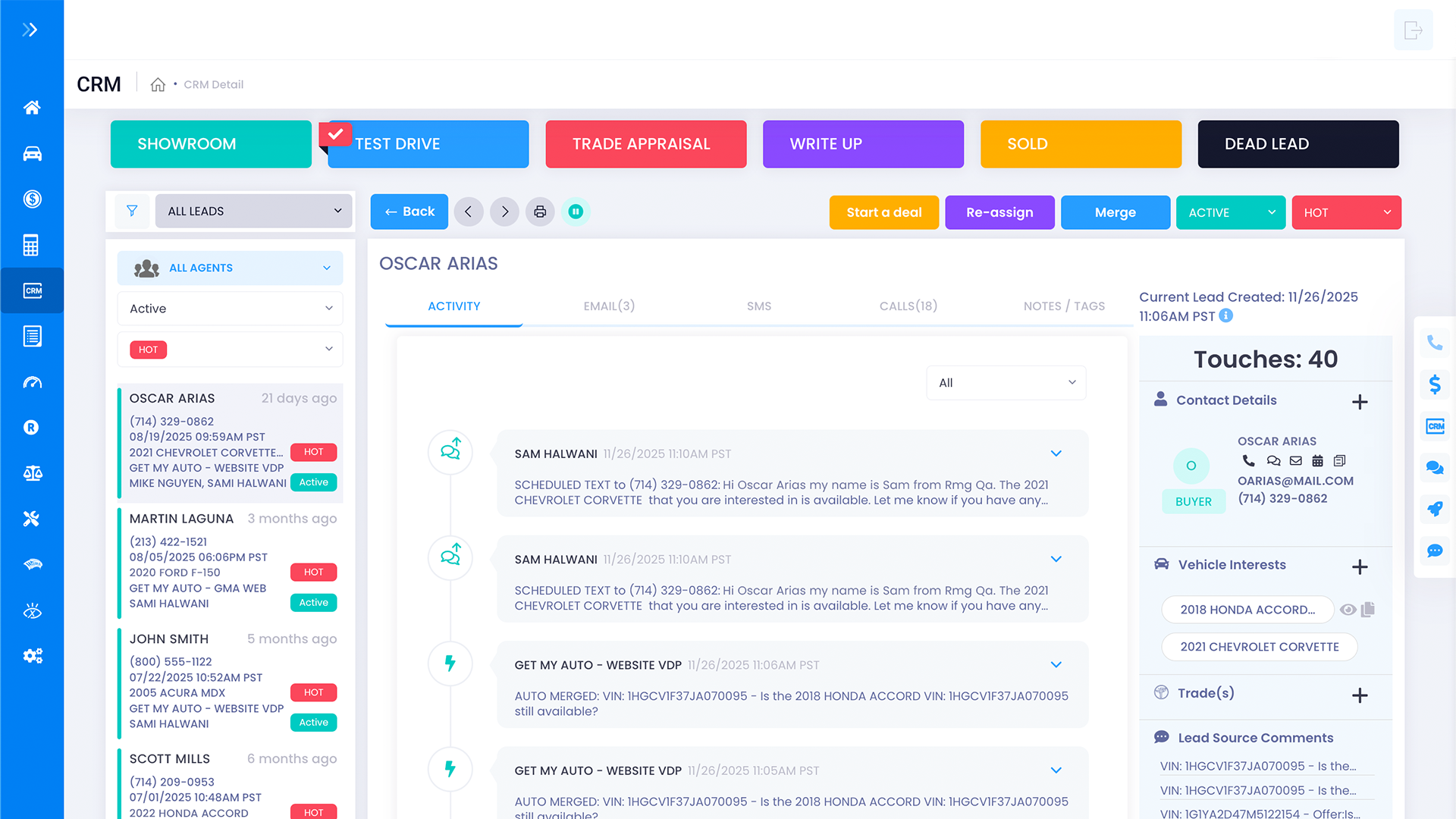Switch to the EMAIL(3) tab
This screenshot has width=1456, height=819.
coord(609,306)
